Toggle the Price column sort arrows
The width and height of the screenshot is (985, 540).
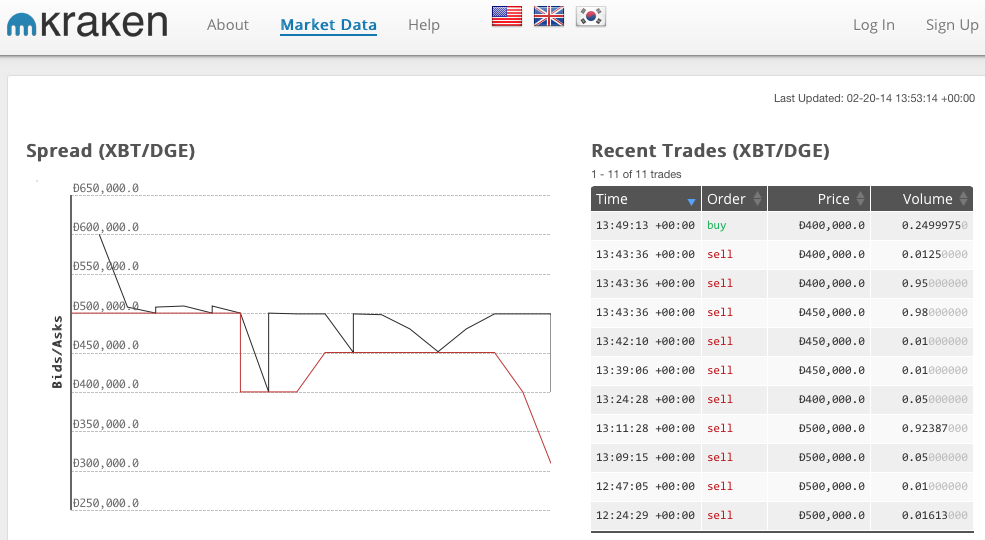(860, 199)
